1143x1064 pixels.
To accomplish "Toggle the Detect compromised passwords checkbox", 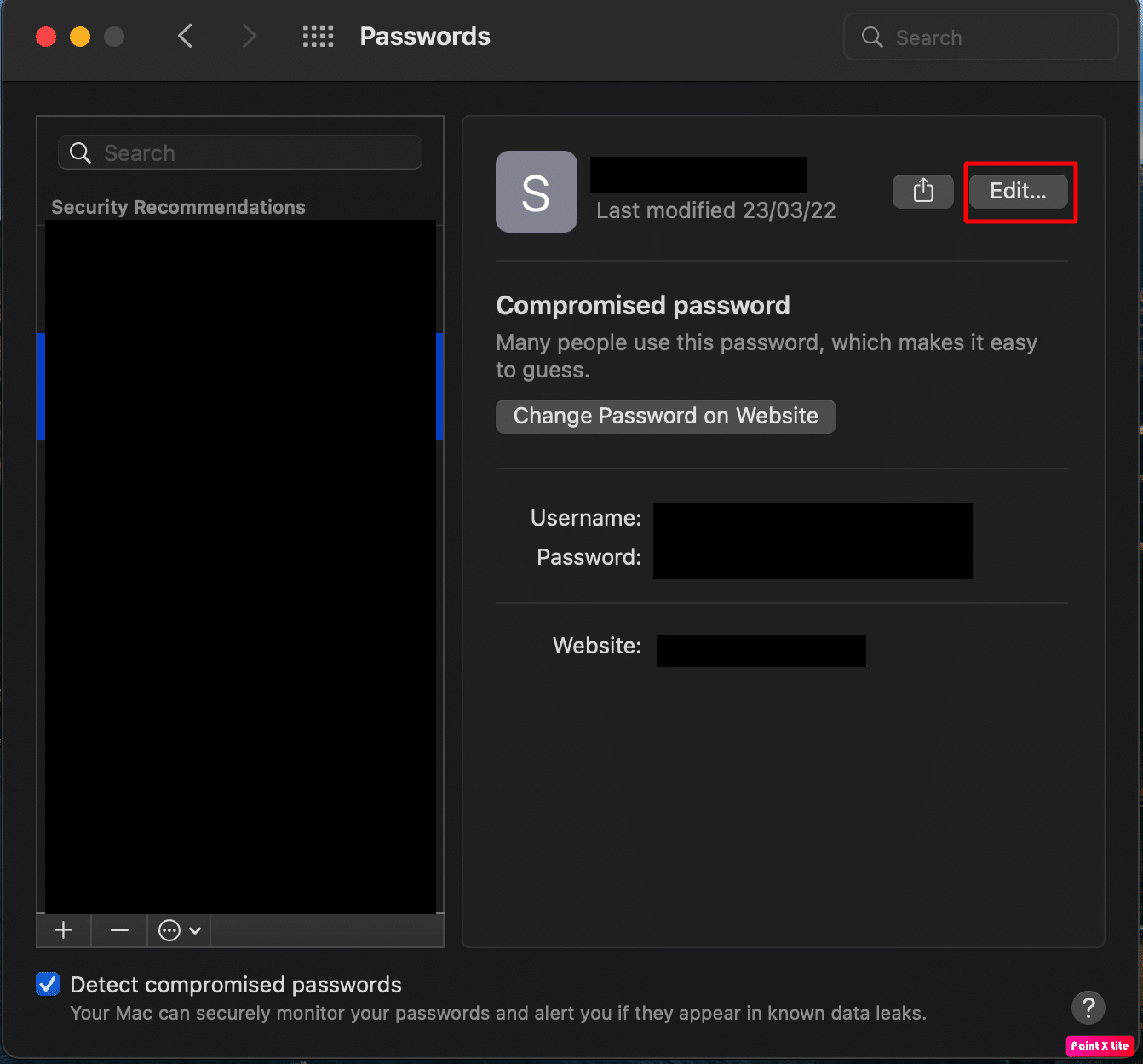I will pos(48,984).
